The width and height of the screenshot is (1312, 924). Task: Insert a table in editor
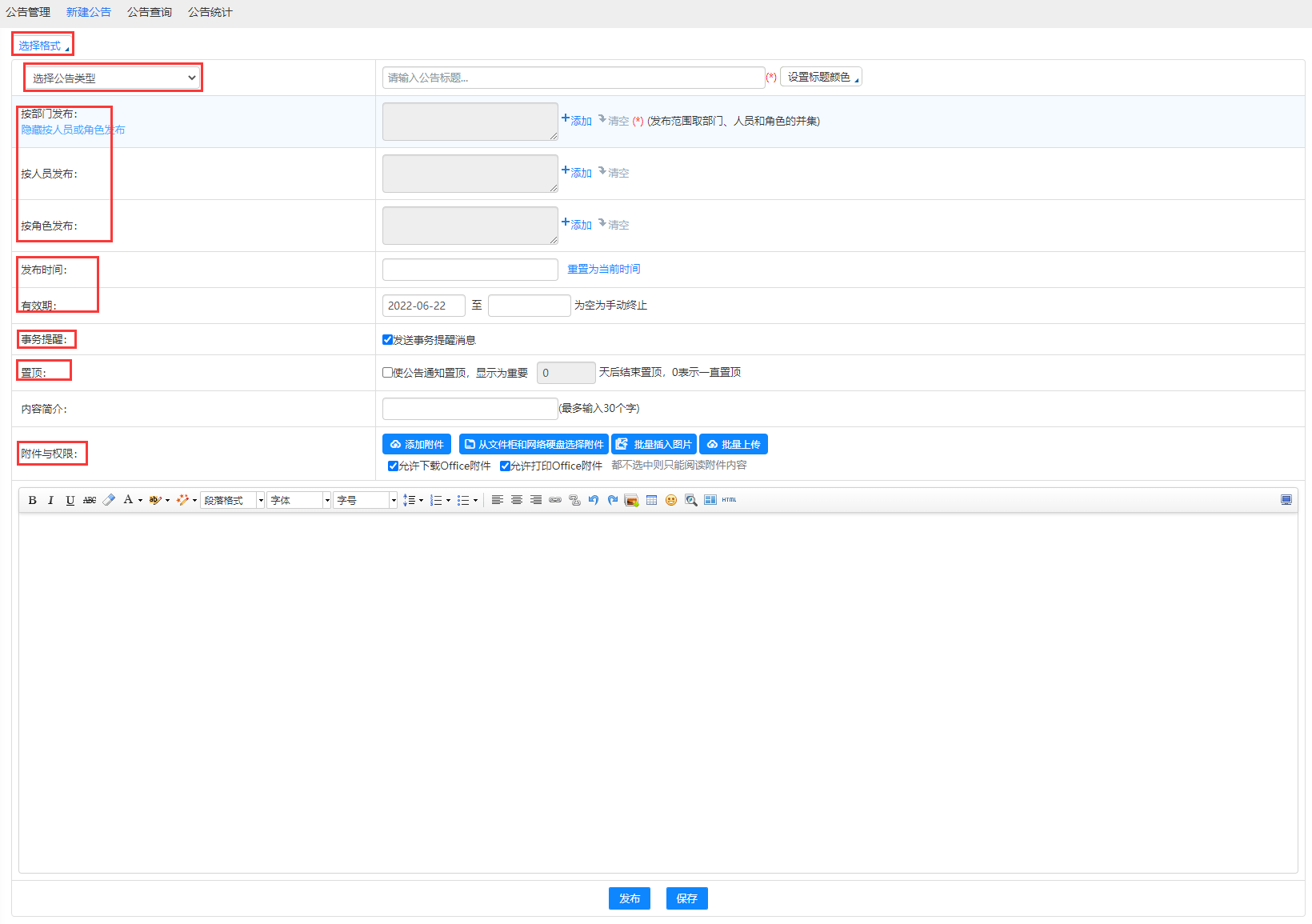pyautogui.click(x=651, y=500)
